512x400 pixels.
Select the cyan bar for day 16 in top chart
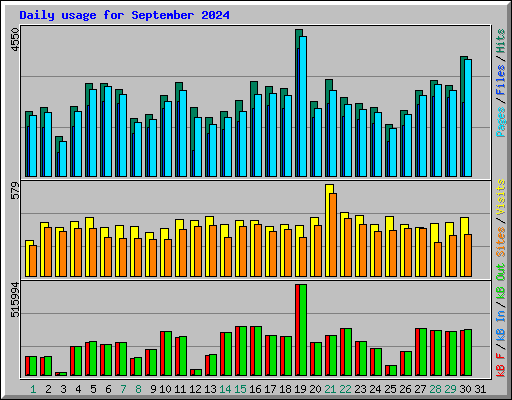258,135
